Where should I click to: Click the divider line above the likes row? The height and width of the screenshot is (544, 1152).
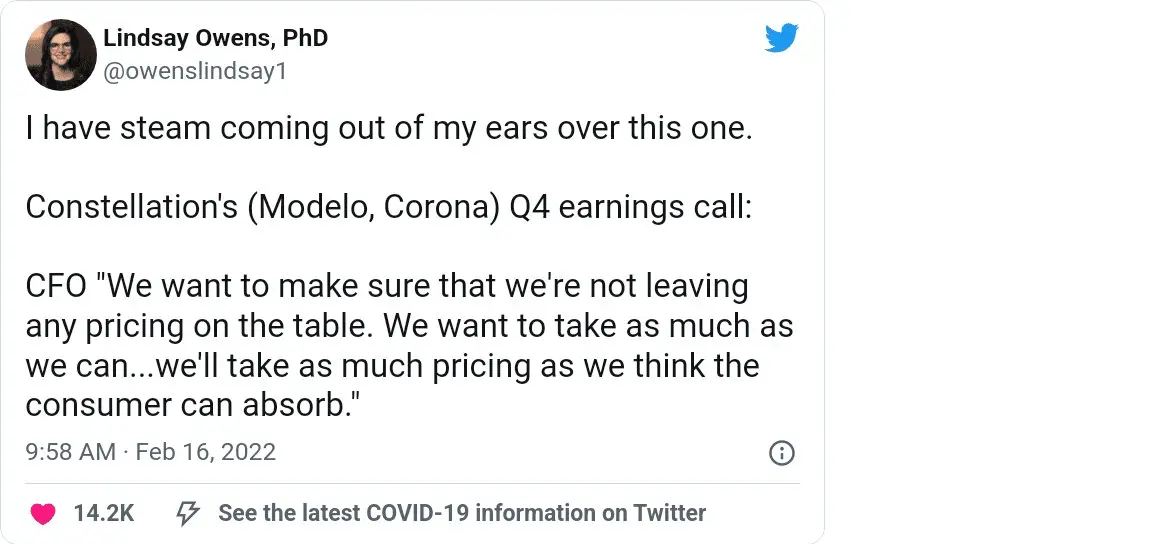click(x=412, y=484)
